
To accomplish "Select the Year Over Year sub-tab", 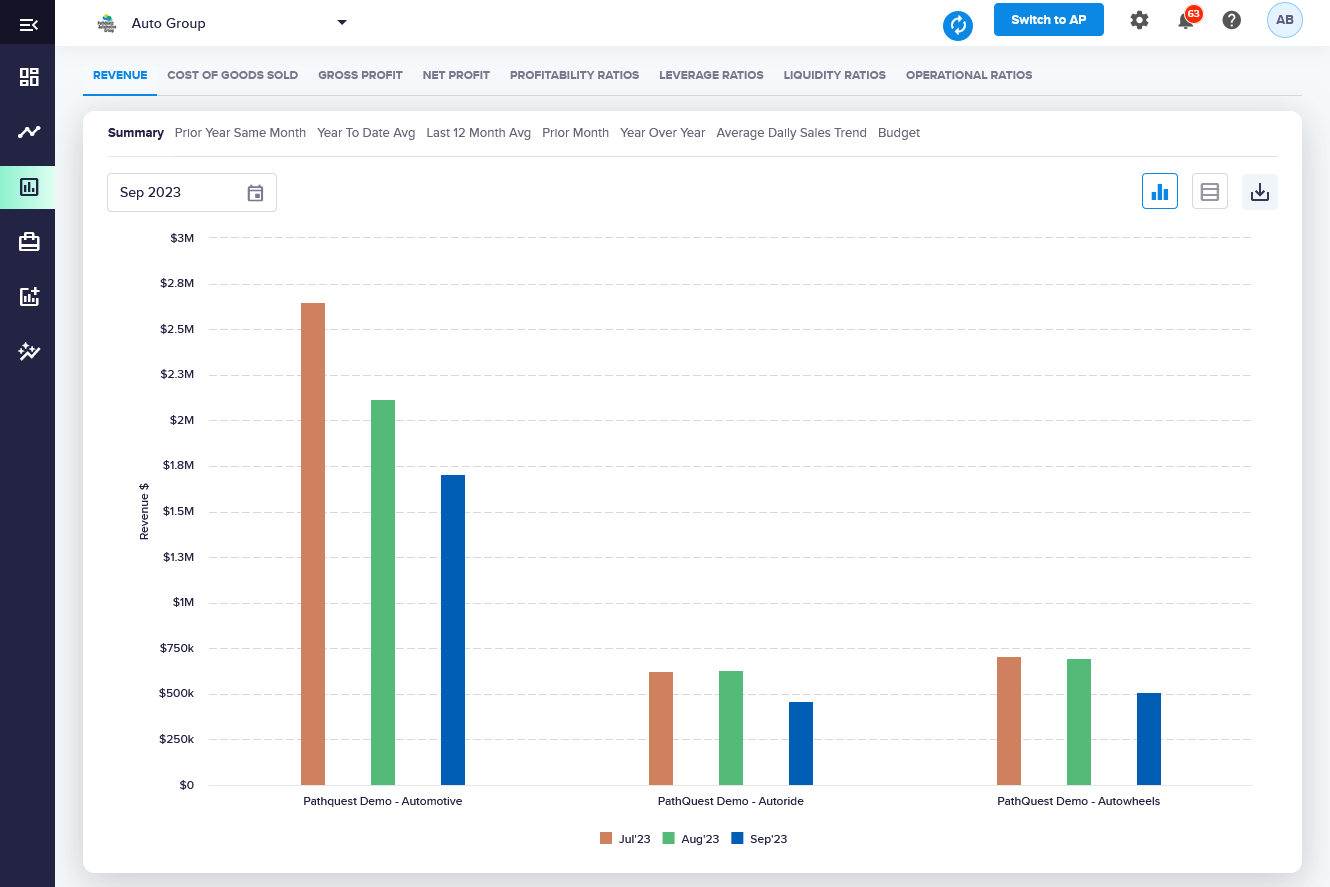I will (x=662, y=133).
